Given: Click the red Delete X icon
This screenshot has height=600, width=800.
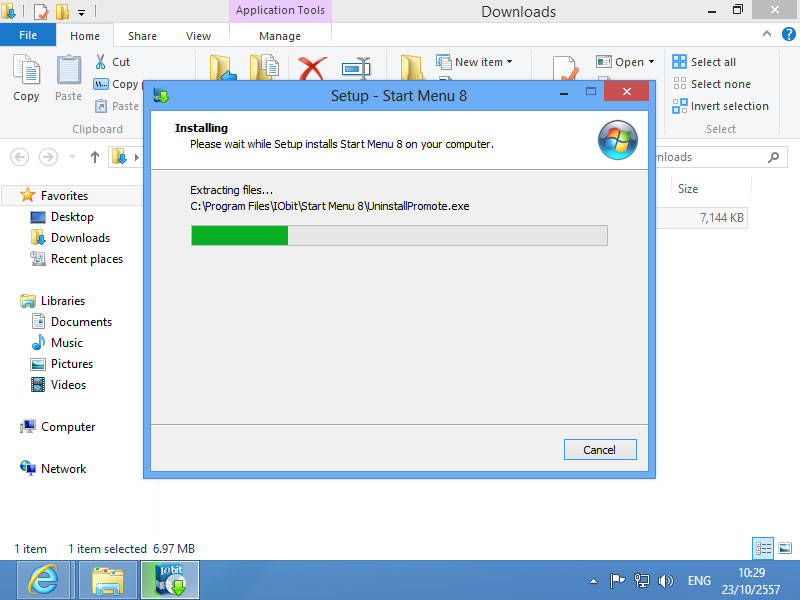Looking at the screenshot, I should click(x=312, y=68).
